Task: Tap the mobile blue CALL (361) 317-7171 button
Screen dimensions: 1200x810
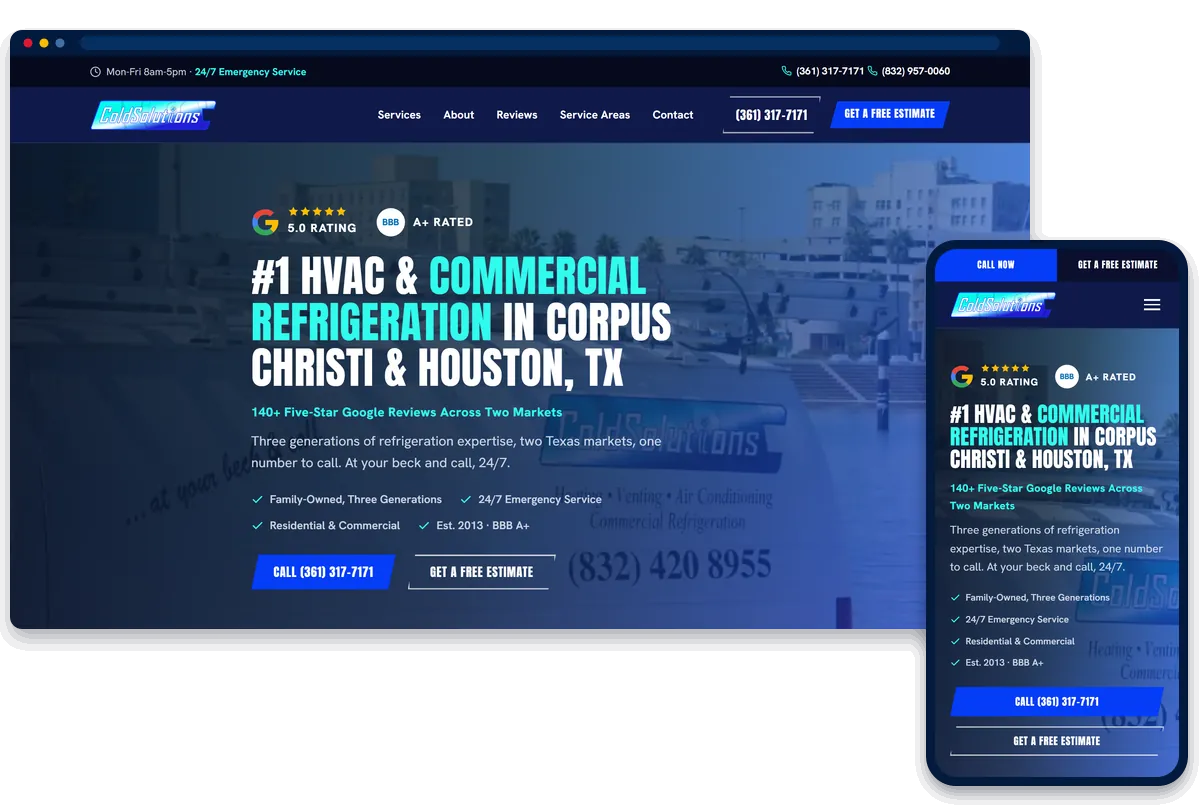Action: click(x=1057, y=701)
